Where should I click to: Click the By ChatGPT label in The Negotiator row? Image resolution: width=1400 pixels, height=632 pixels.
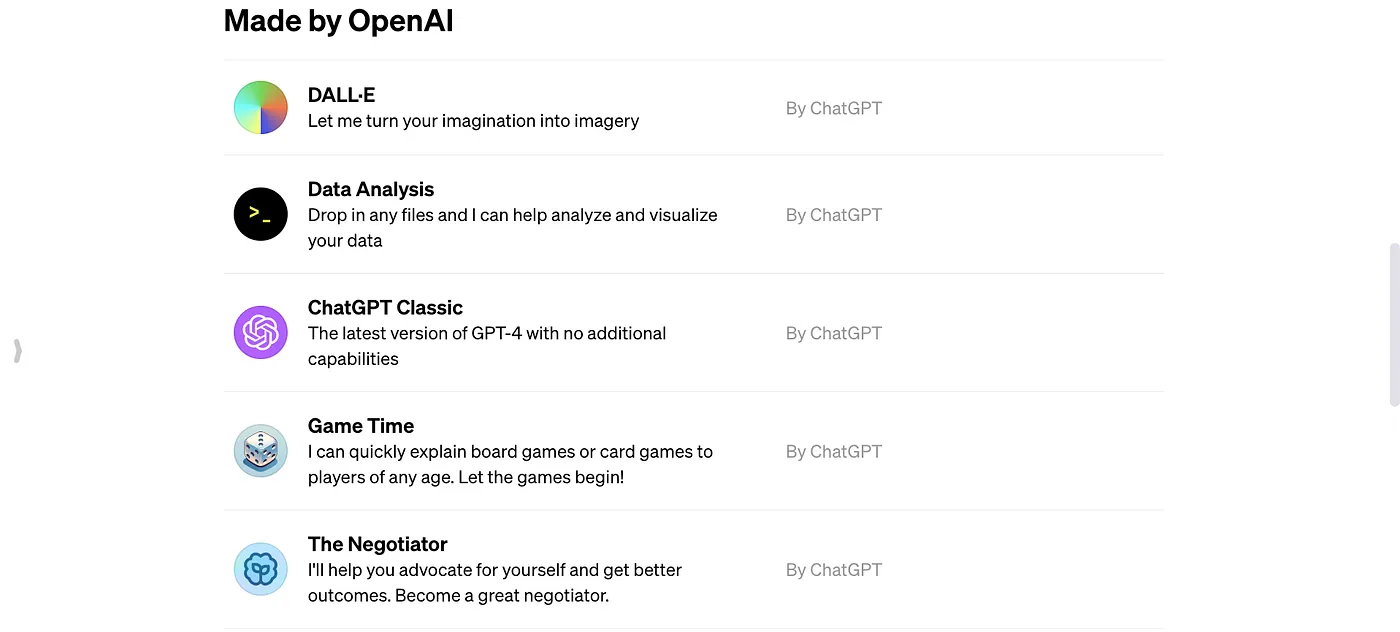[x=834, y=569]
